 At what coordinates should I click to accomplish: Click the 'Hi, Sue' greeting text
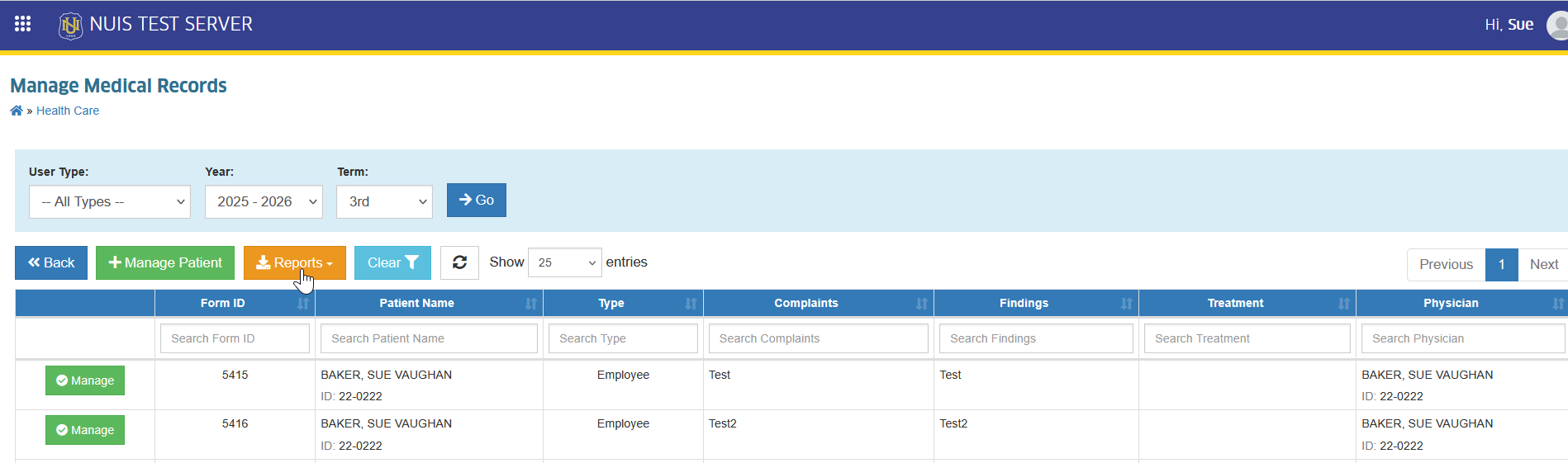[1509, 25]
